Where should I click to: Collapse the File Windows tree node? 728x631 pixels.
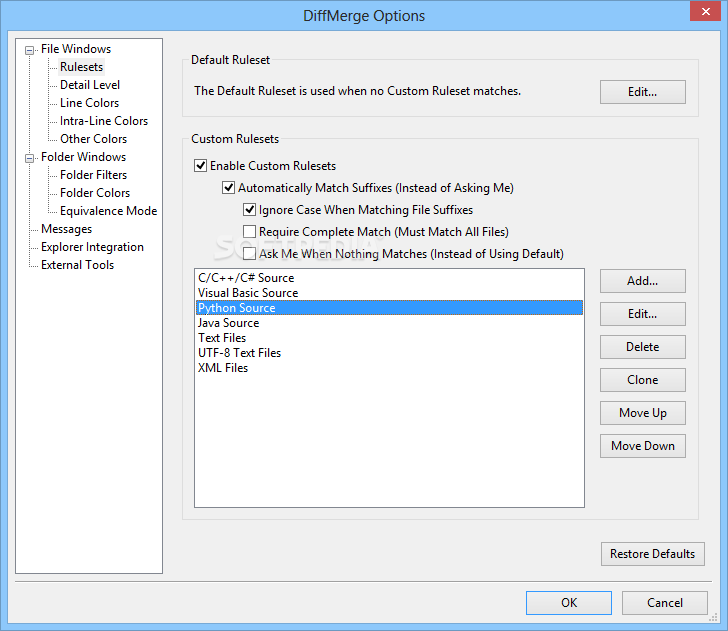pyautogui.click(x=29, y=50)
